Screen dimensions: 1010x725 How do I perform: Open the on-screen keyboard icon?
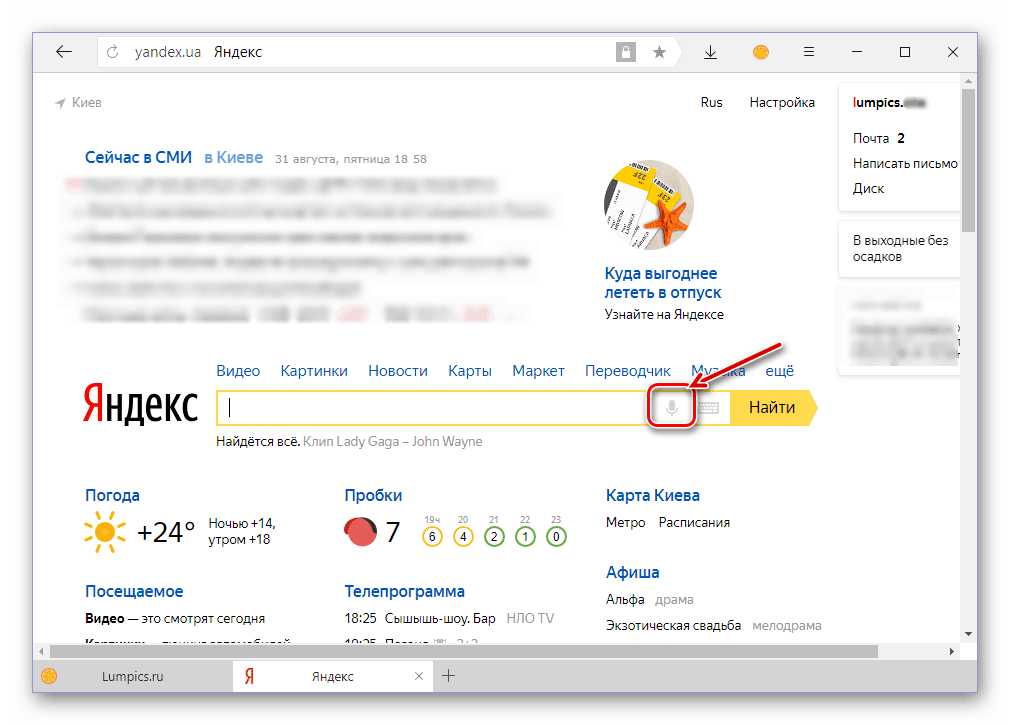point(709,408)
